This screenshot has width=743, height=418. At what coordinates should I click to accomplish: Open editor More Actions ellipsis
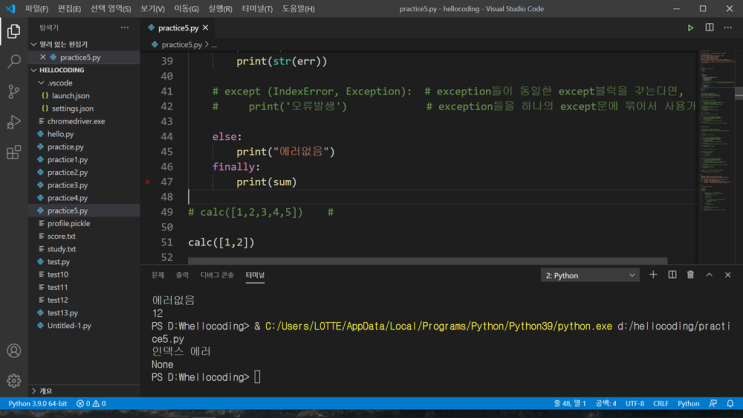[728, 27]
